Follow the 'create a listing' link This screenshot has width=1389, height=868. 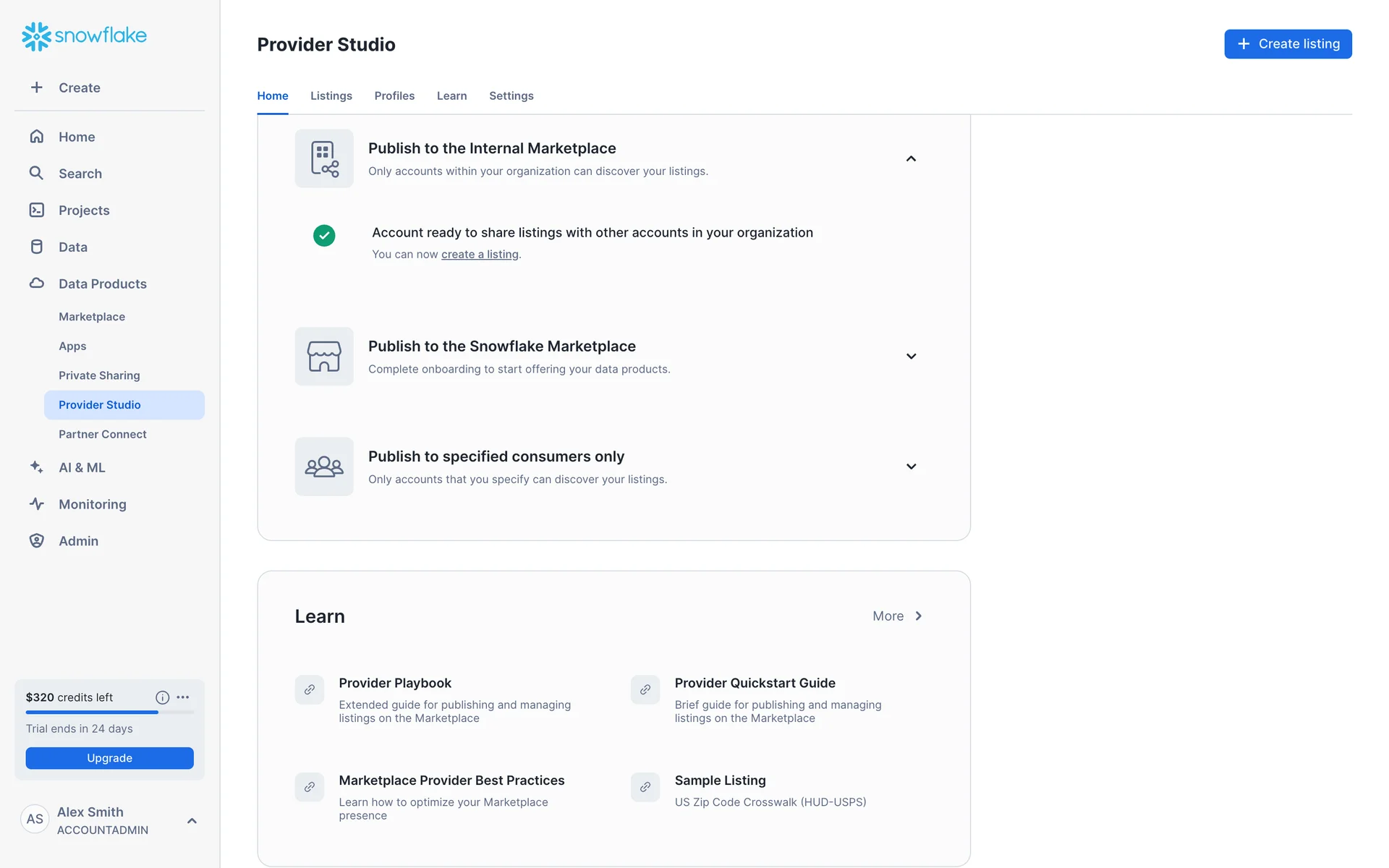[480, 254]
